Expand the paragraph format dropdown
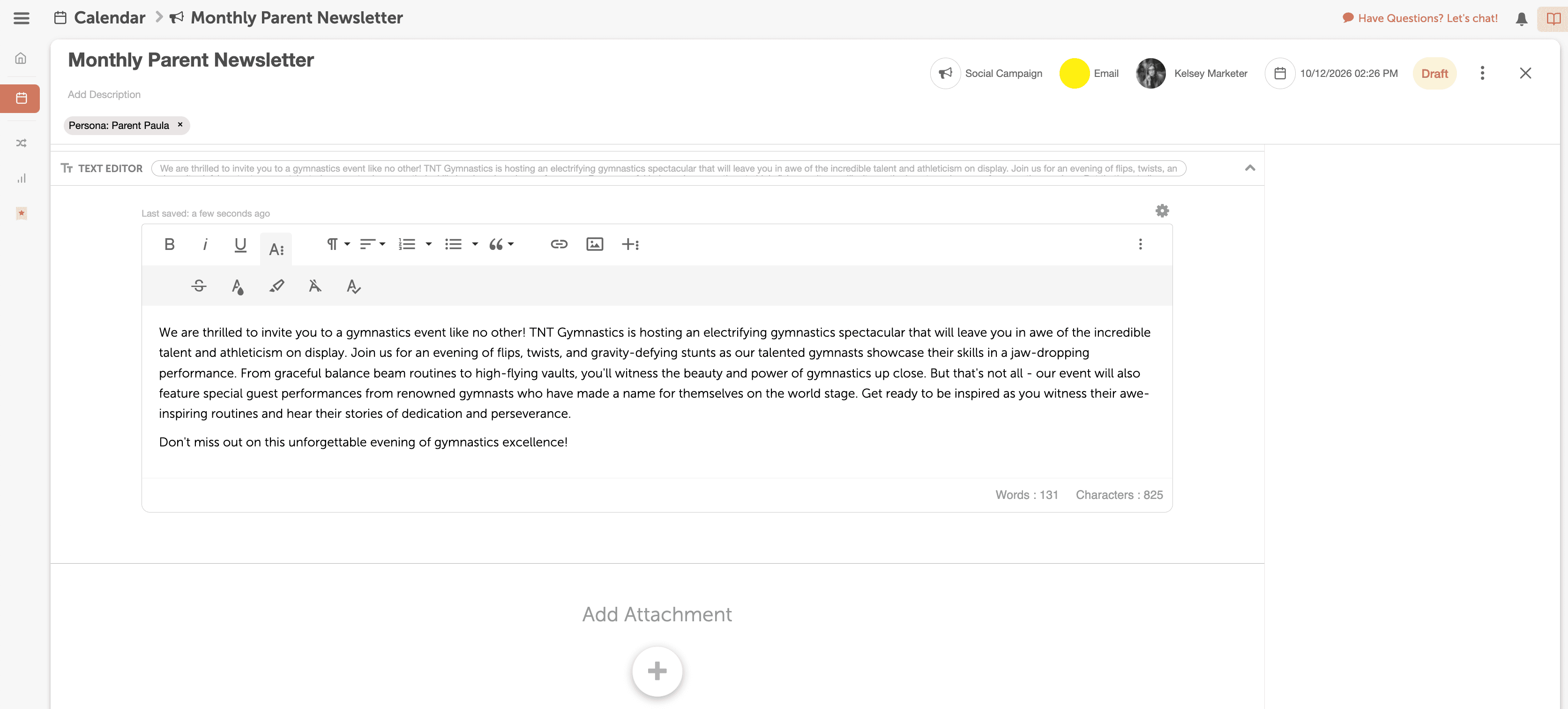 coord(338,244)
